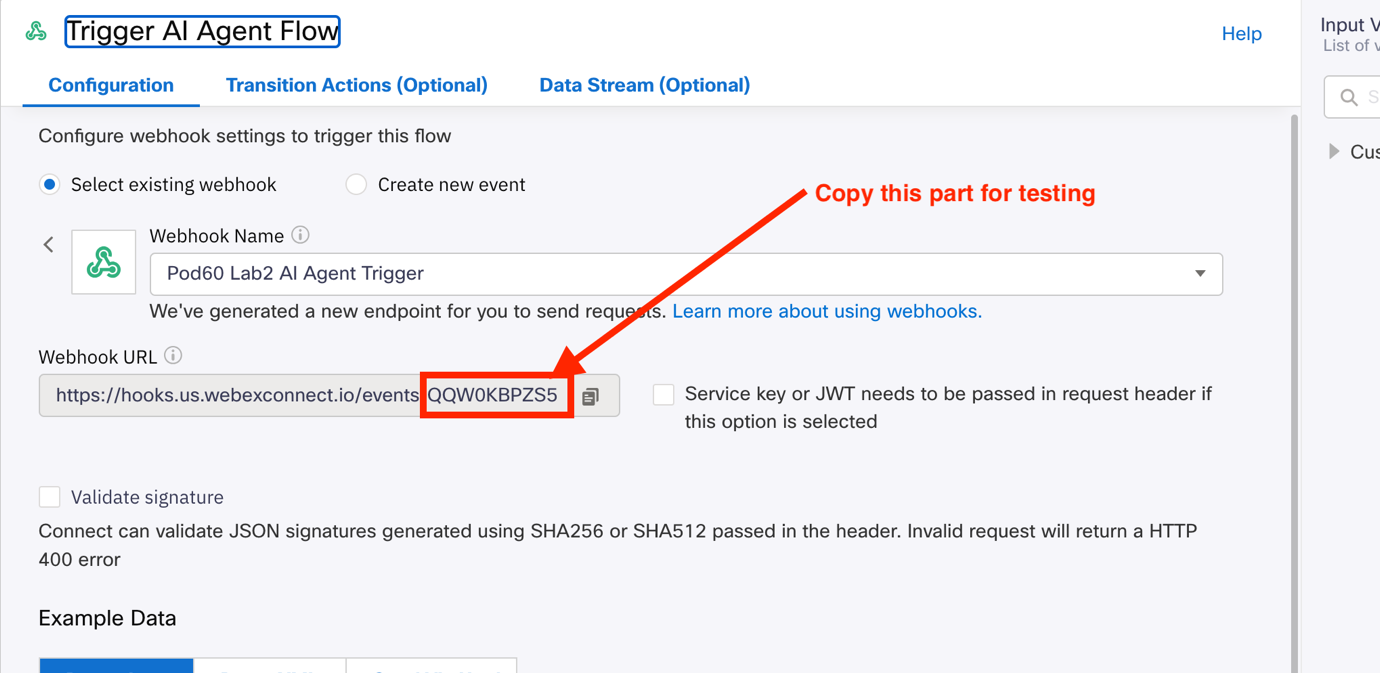The image size is (1380, 673).
Task: Click the copy Webhook URL icon
Action: (591, 396)
